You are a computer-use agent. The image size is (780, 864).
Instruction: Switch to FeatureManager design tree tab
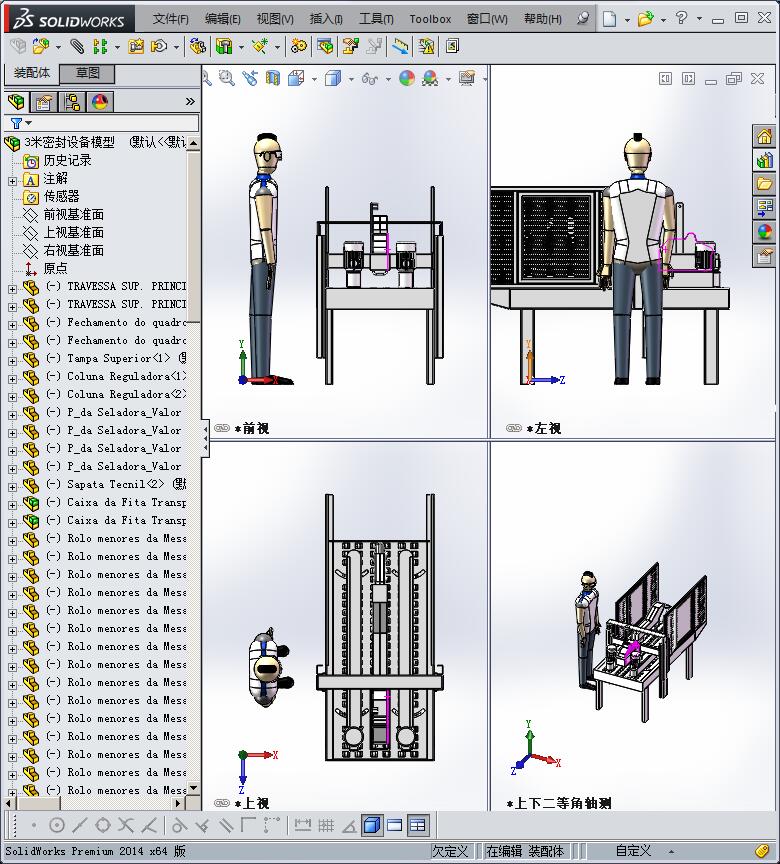[x=17, y=102]
